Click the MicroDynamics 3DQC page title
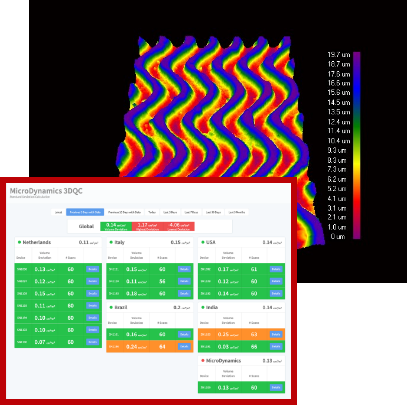 click(x=46, y=191)
